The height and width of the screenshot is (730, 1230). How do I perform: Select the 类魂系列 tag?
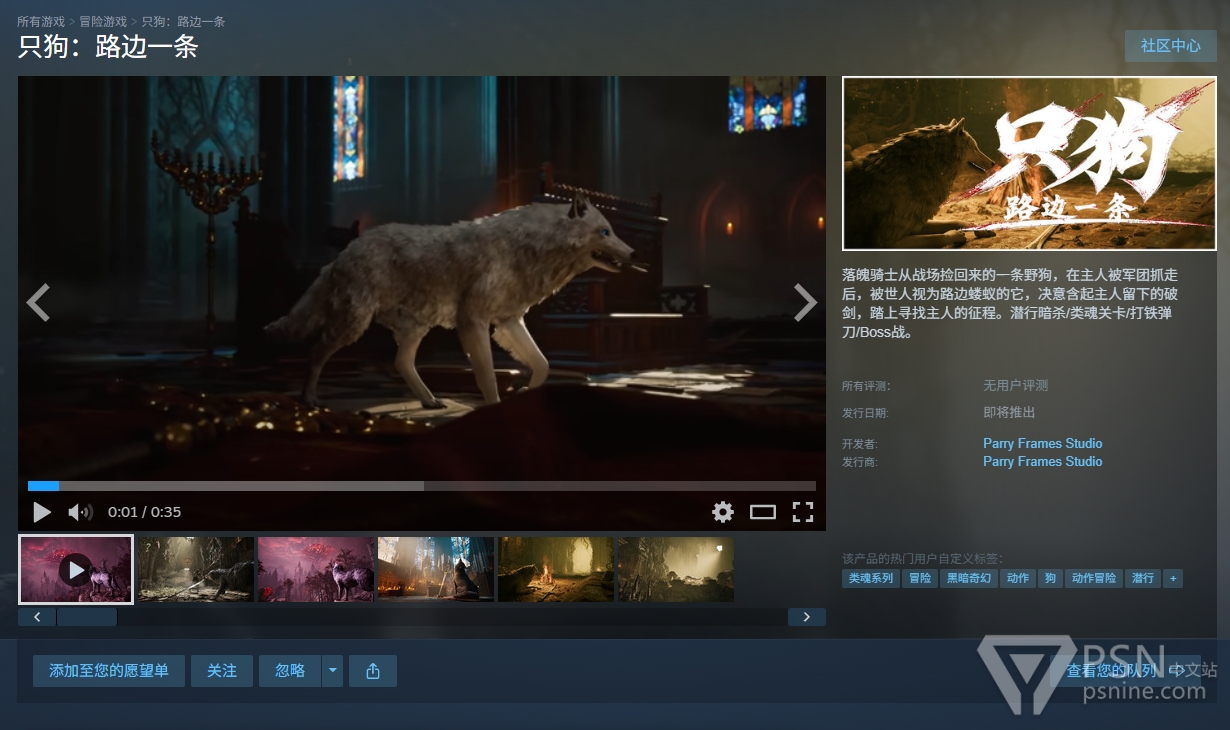click(x=871, y=578)
